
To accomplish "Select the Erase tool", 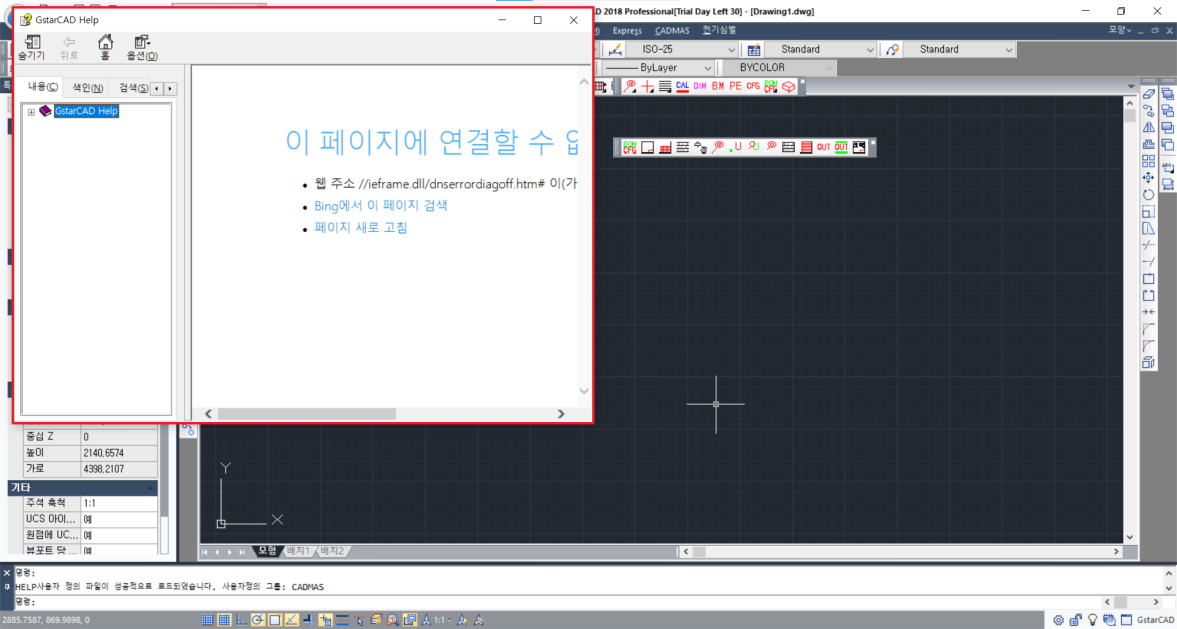I will (1148, 94).
